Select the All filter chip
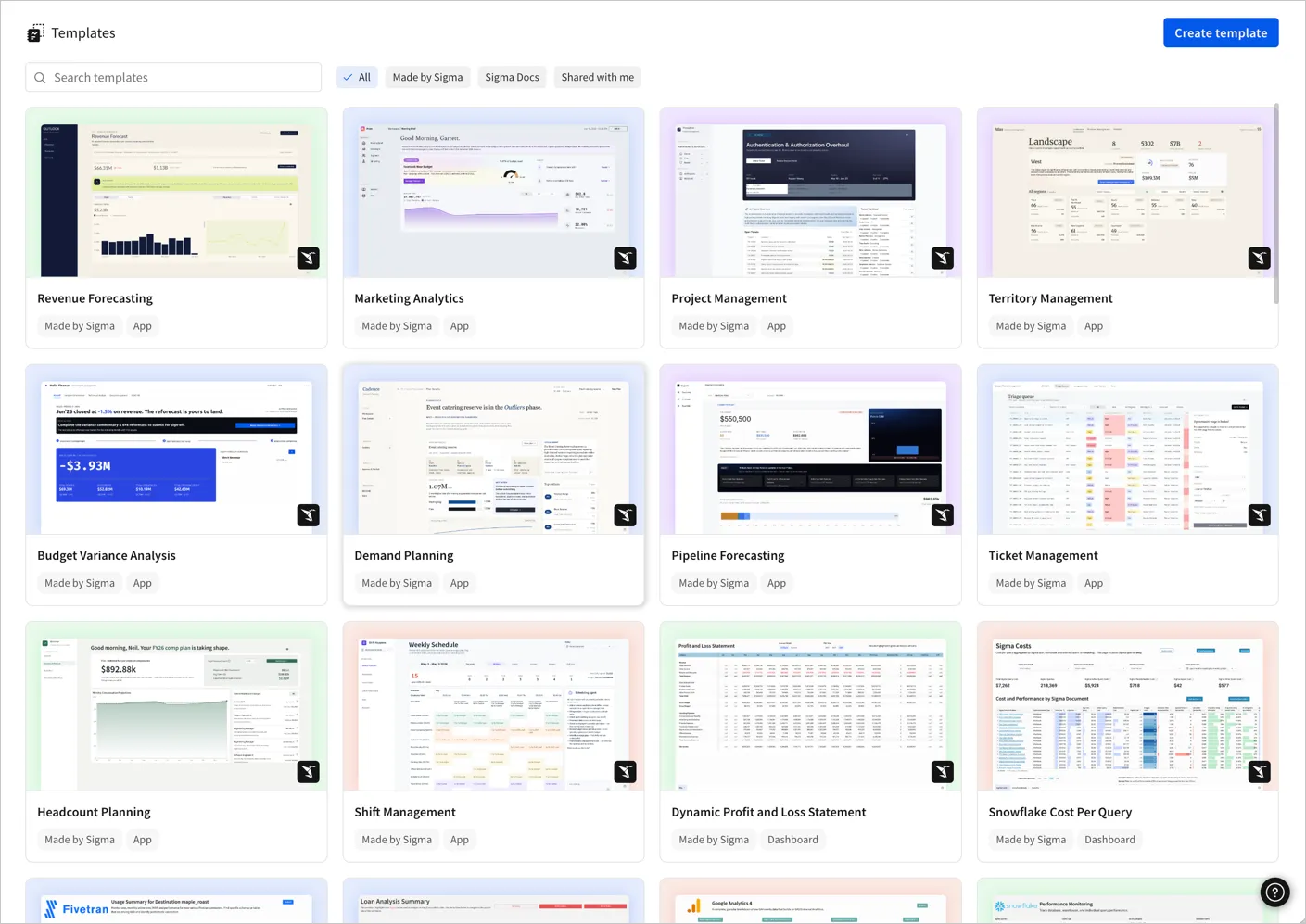Image resolution: width=1306 pixels, height=924 pixels. (x=356, y=78)
